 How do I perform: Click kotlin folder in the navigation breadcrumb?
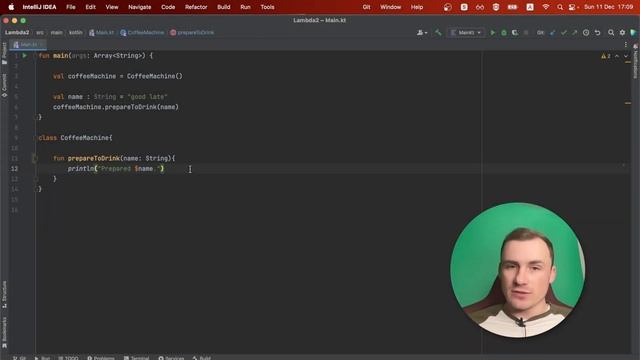(x=76, y=33)
